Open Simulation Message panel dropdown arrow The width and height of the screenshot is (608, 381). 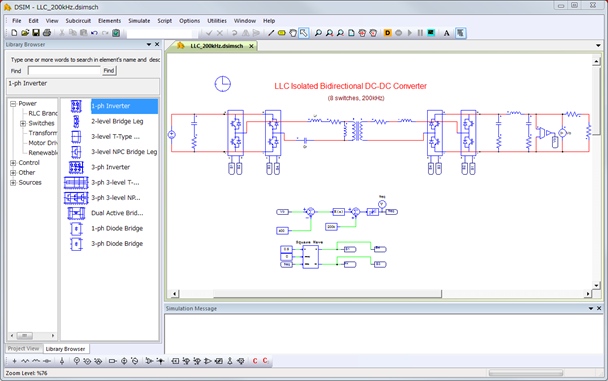(x=591, y=309)
